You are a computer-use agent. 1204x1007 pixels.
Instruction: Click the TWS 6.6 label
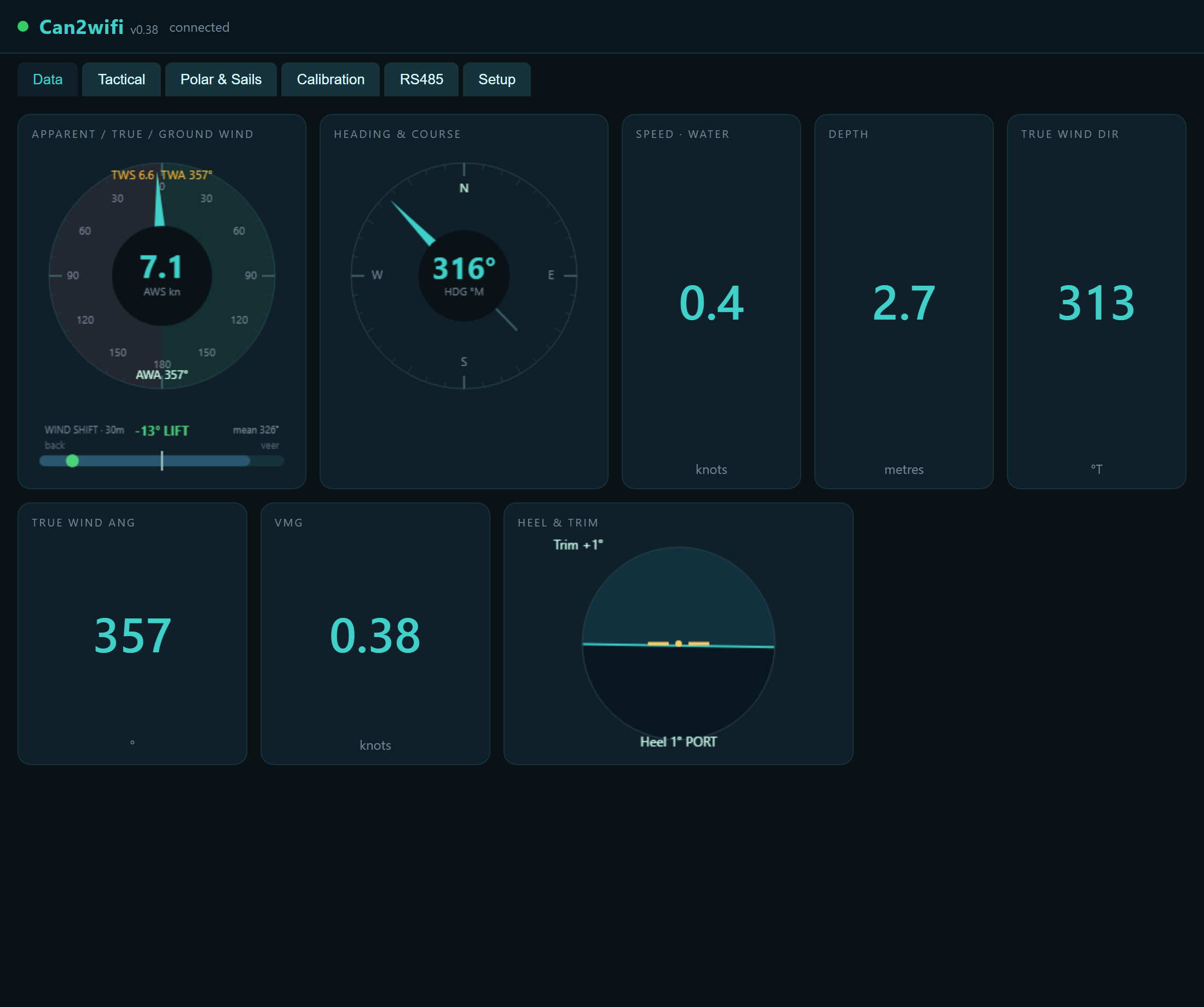[132, 175]
